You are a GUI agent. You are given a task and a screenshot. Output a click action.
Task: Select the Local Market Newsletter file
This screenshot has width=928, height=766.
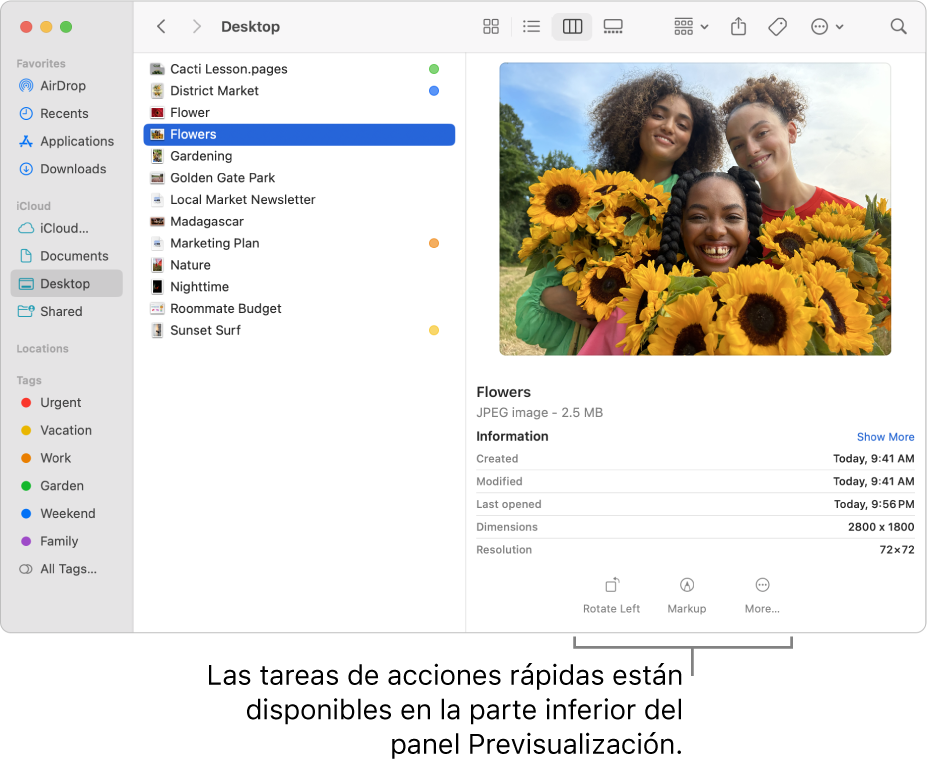pos(299,200)
